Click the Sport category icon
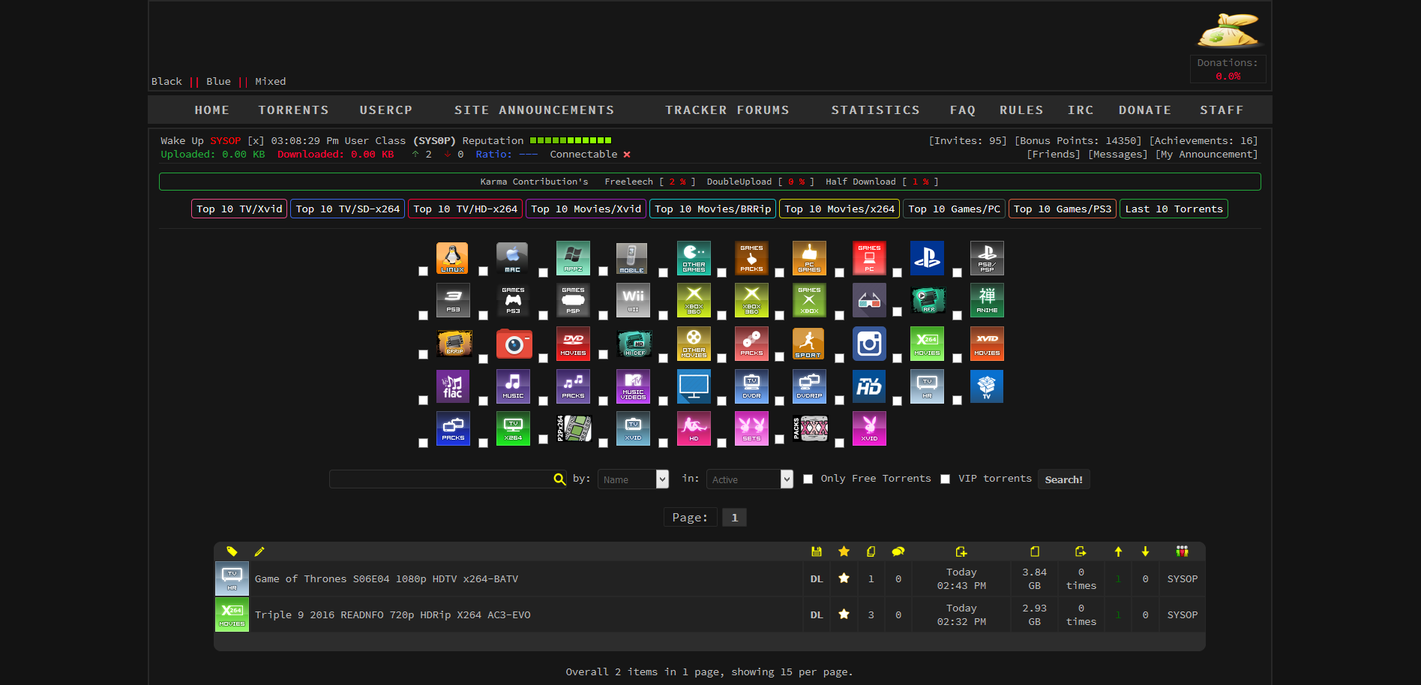 tap(808, 343)
